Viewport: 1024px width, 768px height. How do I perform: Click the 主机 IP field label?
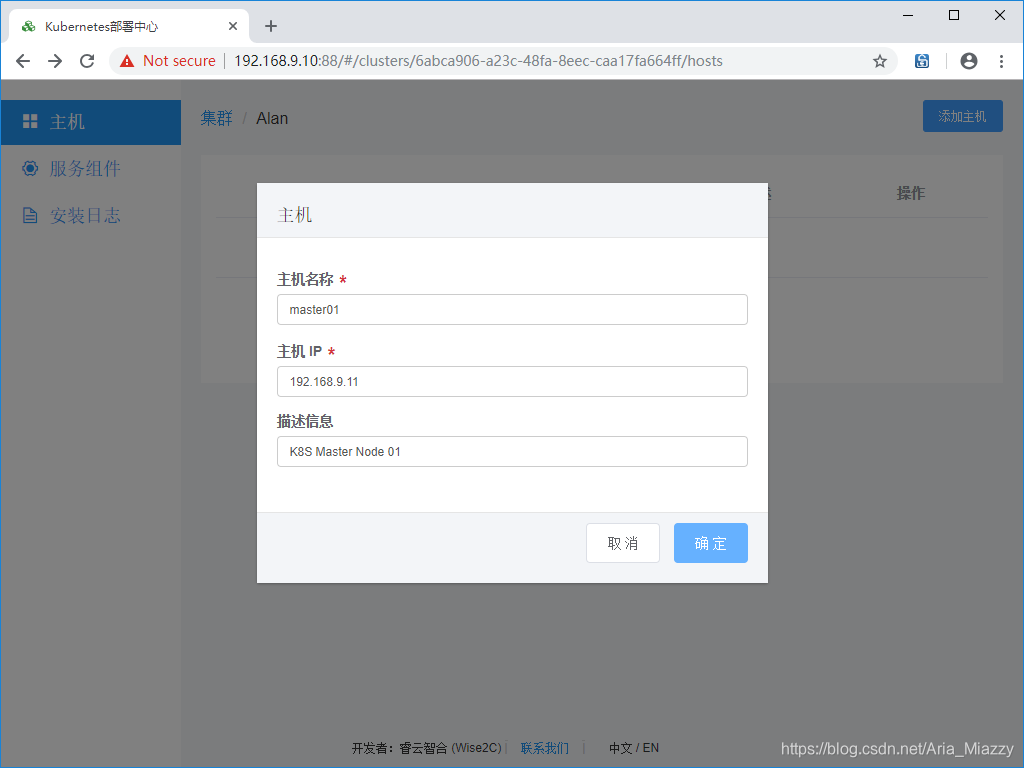tap(300, 351)
